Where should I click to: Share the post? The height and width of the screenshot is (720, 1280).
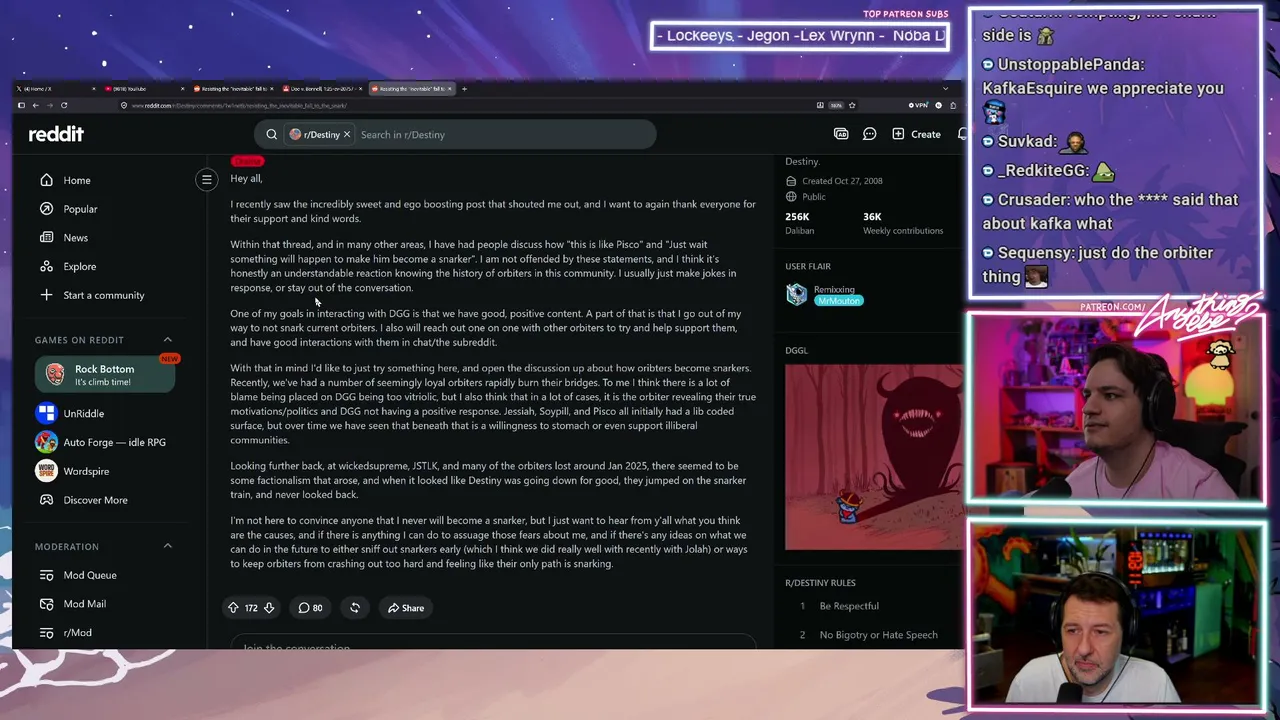coord(406,608)
